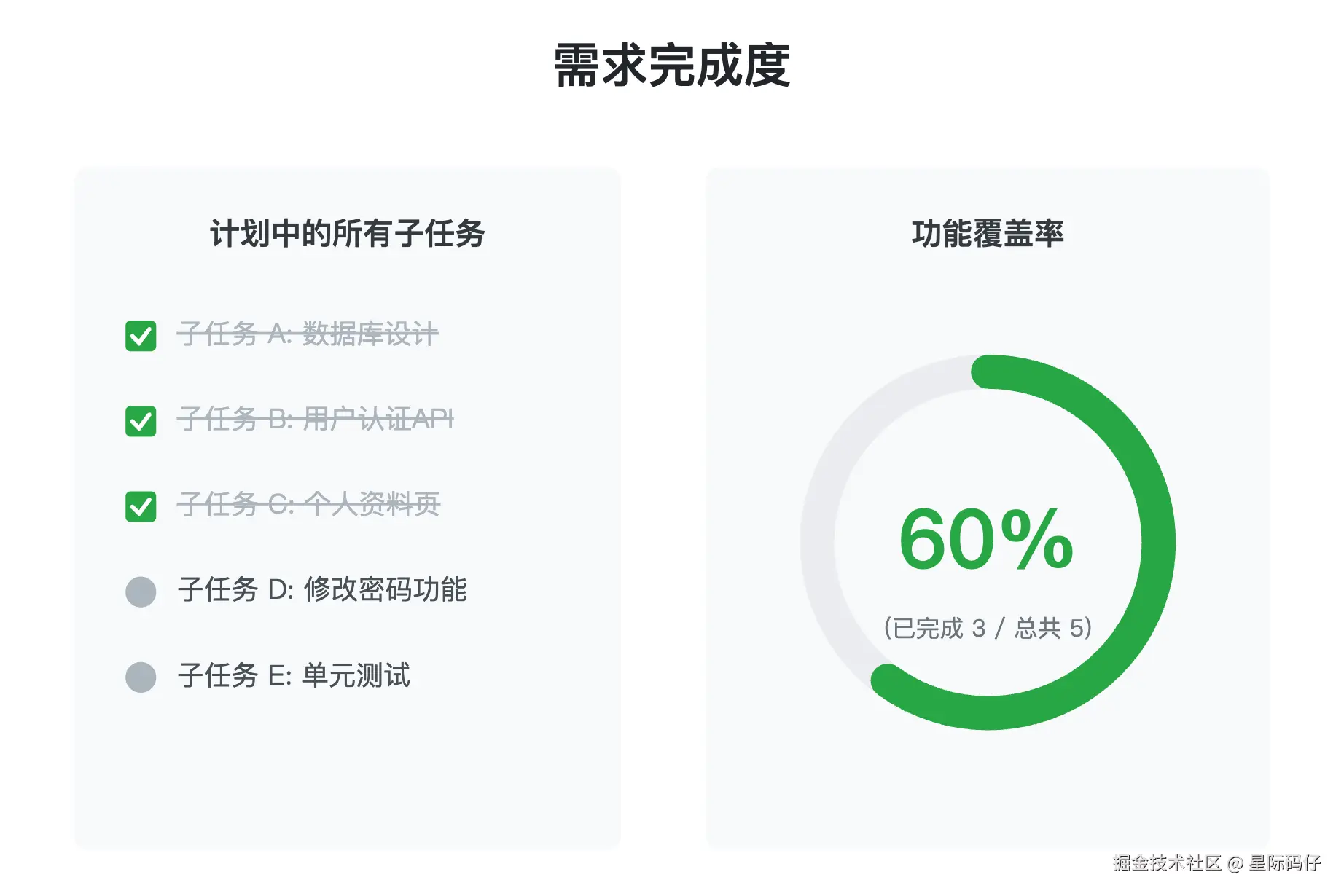Click the green arc of progress ring
Screen dimensions: 1344x896
point(1157,543)
